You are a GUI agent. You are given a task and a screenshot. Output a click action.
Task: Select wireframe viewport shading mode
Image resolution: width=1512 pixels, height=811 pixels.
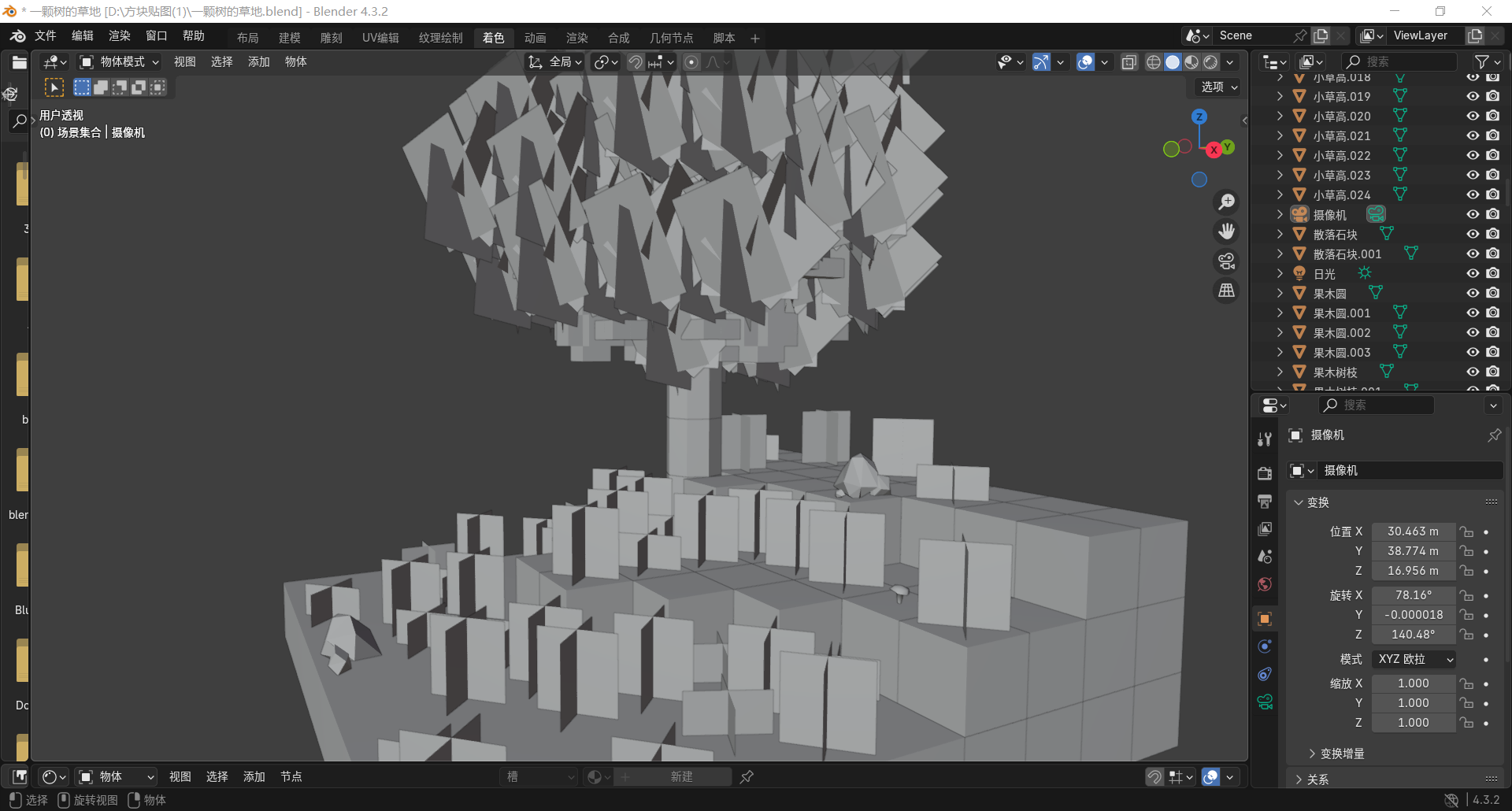point(1154,62)
